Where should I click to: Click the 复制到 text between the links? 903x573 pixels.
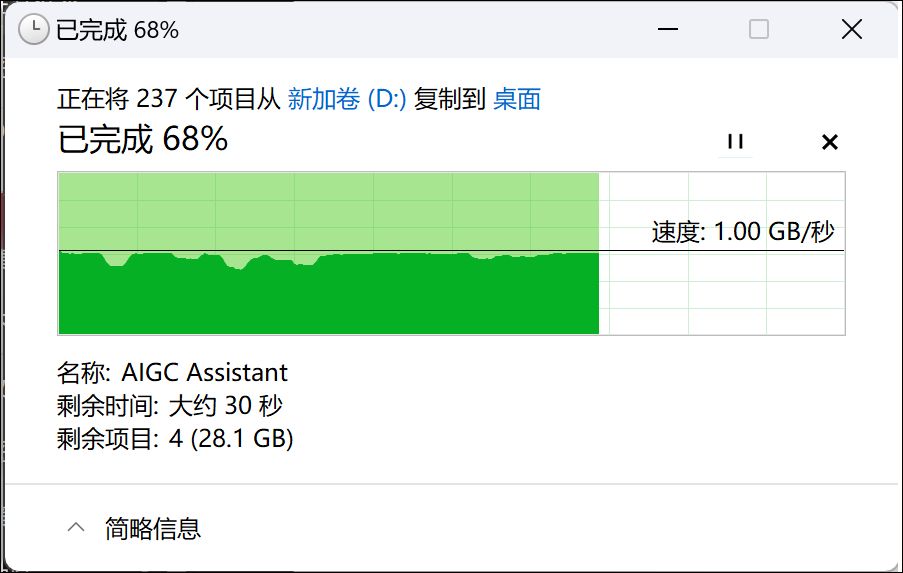[450, 99]
